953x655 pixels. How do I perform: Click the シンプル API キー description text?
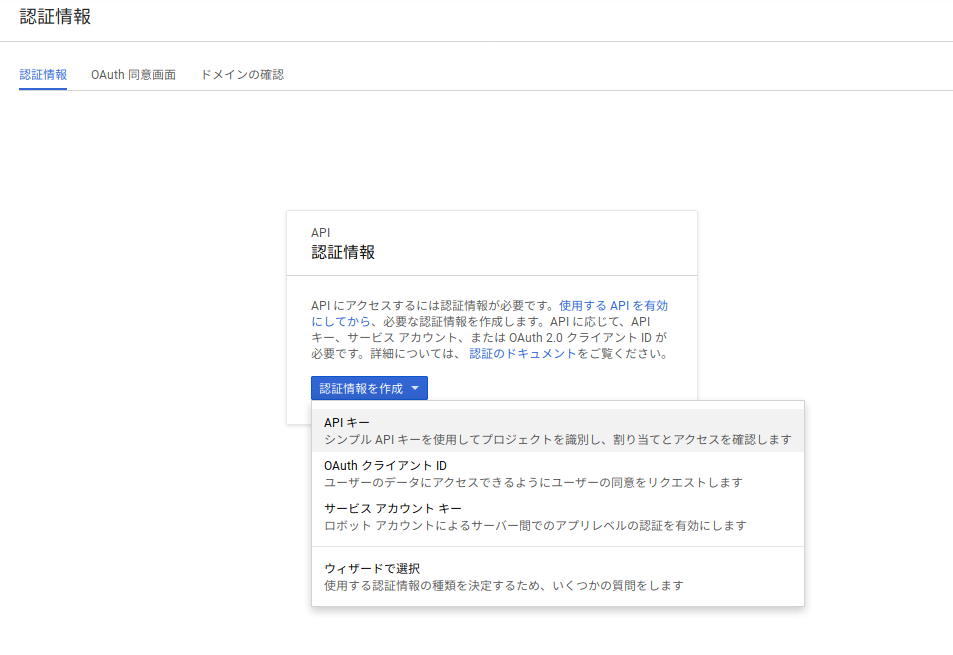pos(558,440)
